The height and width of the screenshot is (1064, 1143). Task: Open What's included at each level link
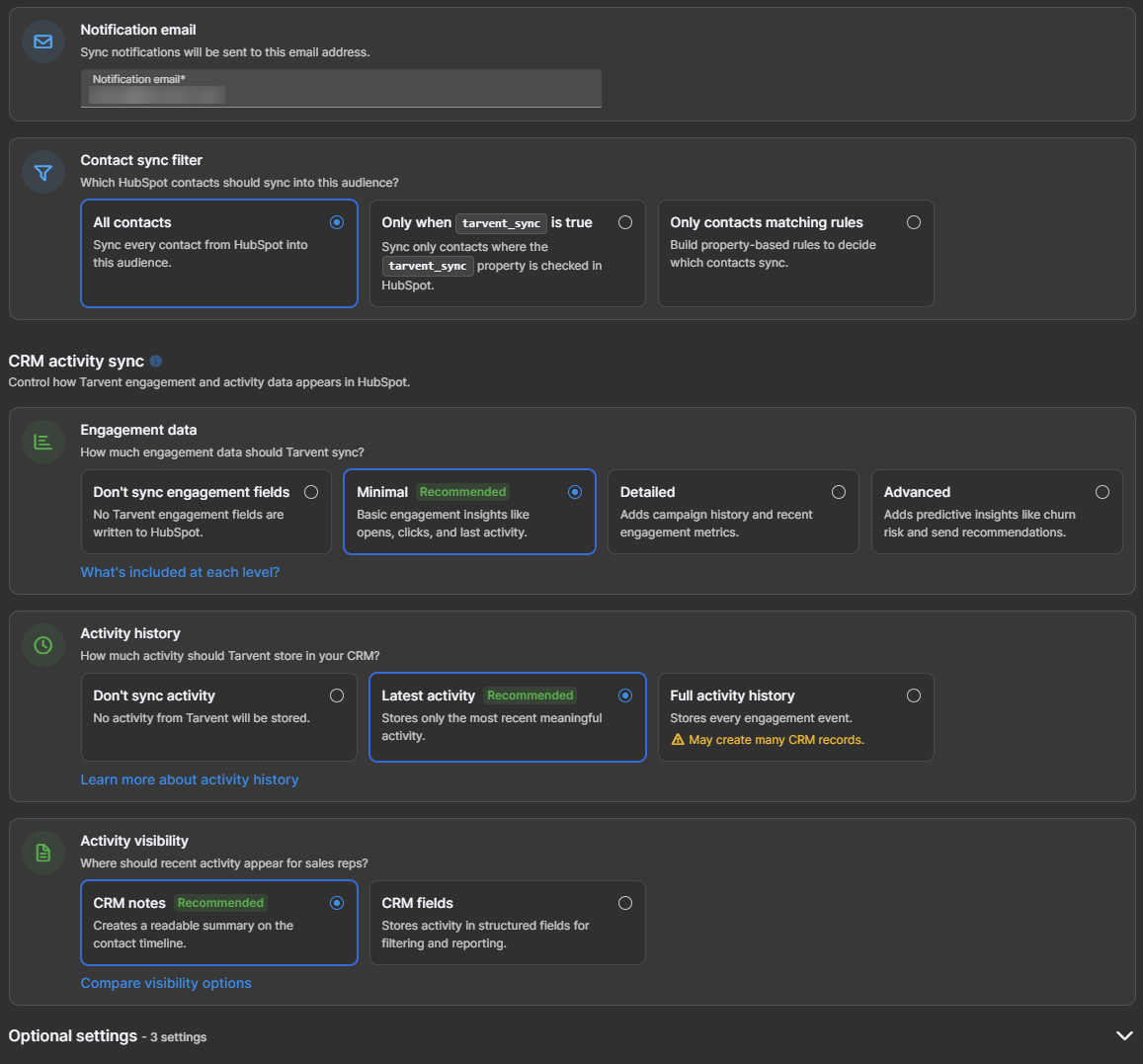tap(180, 572)
